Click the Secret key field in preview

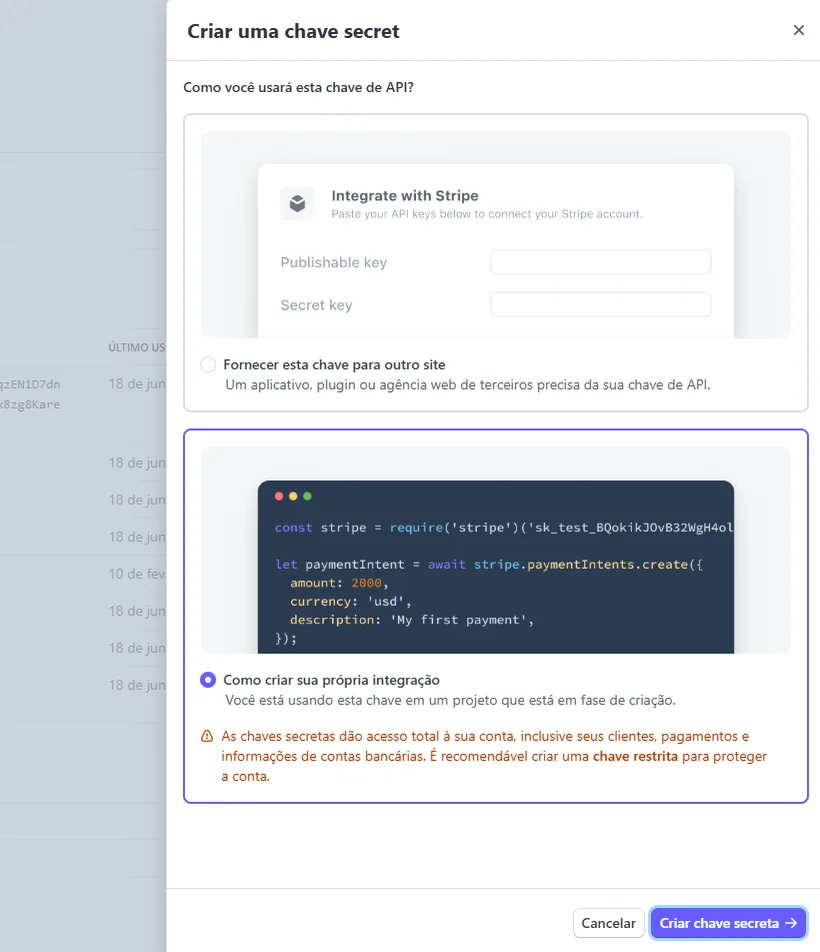point(600,304)
